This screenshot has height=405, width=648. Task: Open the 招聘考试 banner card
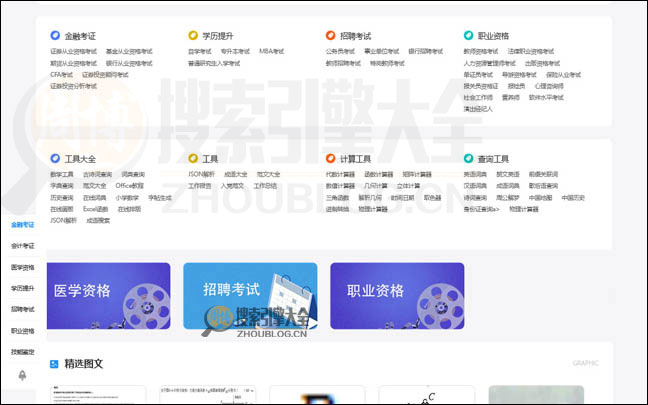(x=250, y=296)
